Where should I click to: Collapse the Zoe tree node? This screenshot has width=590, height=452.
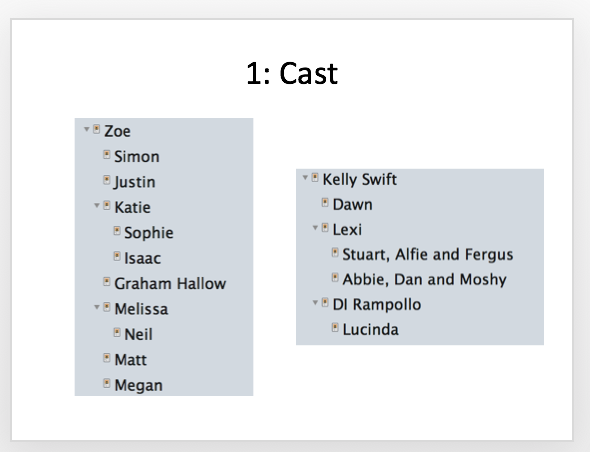pos(87,129)
